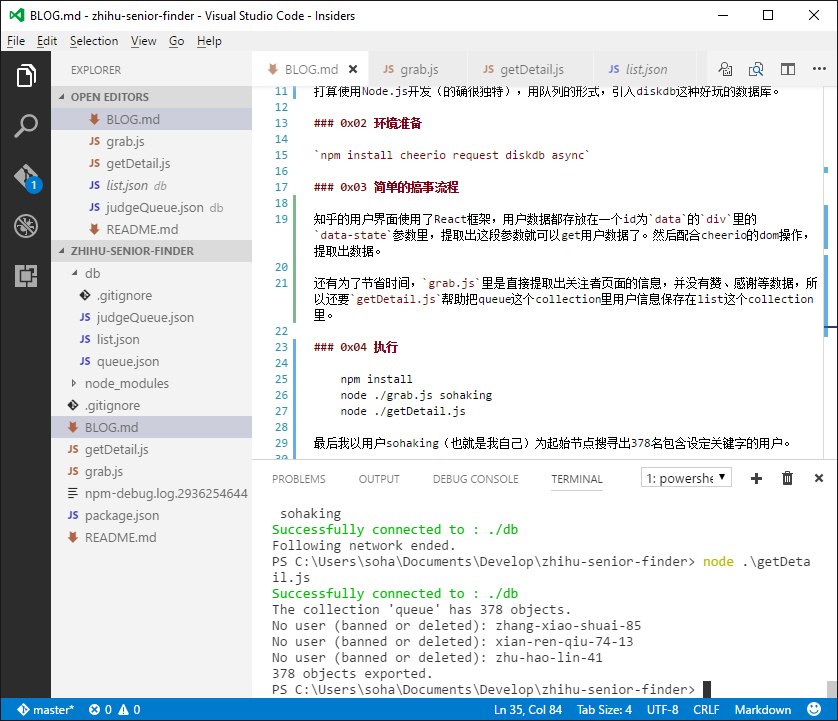Select list.json db in Open Editors
Image resolution: width=838 pixels, height=721 pixels.
tap(152, 185)
